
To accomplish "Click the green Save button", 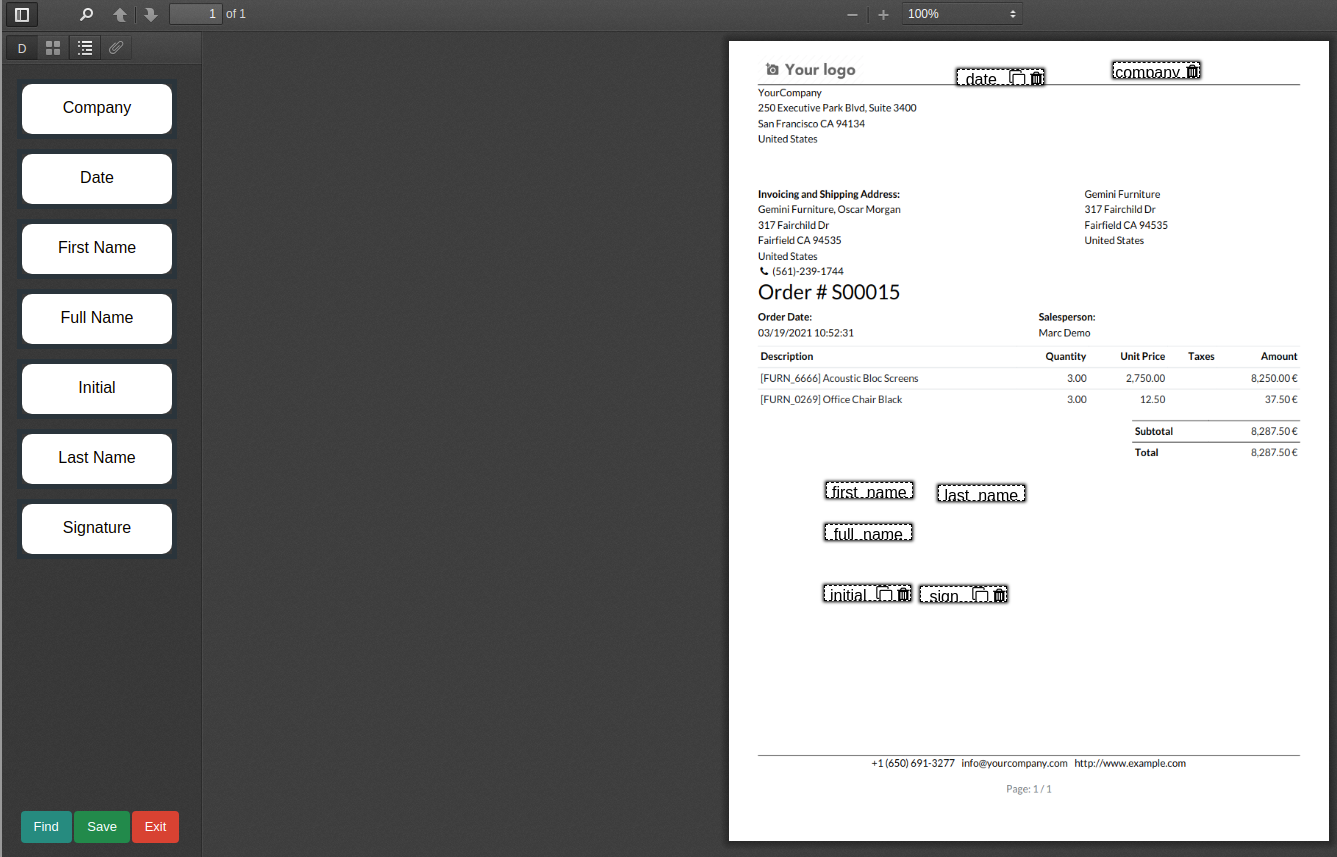I will 102,827.
